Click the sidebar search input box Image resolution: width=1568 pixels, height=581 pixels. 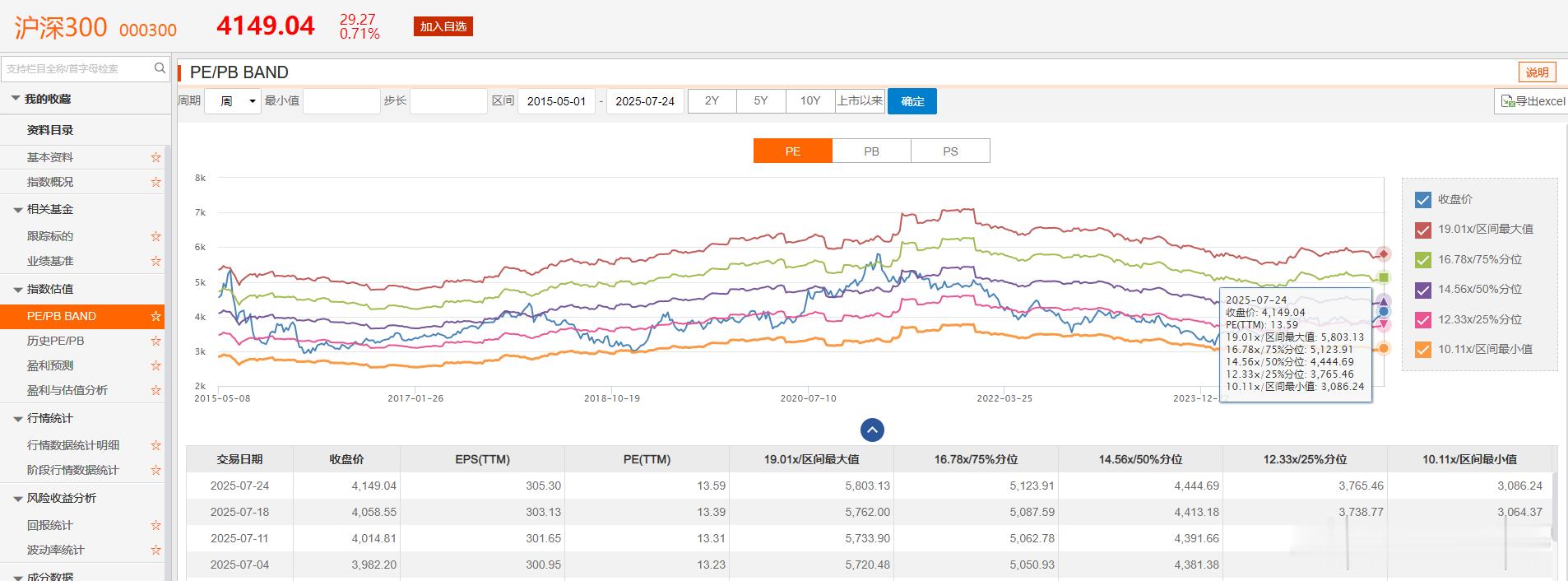[77, 68]
